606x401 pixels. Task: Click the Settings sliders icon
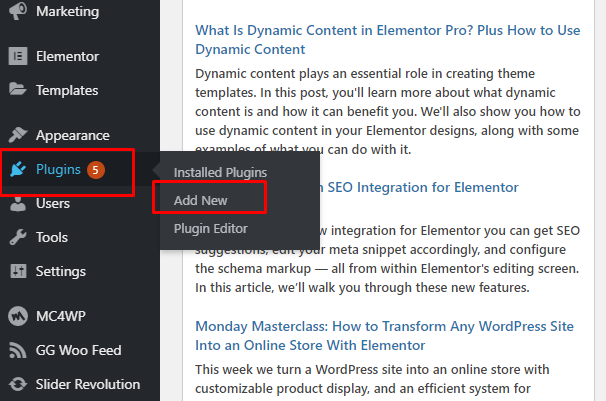(18, 271)
